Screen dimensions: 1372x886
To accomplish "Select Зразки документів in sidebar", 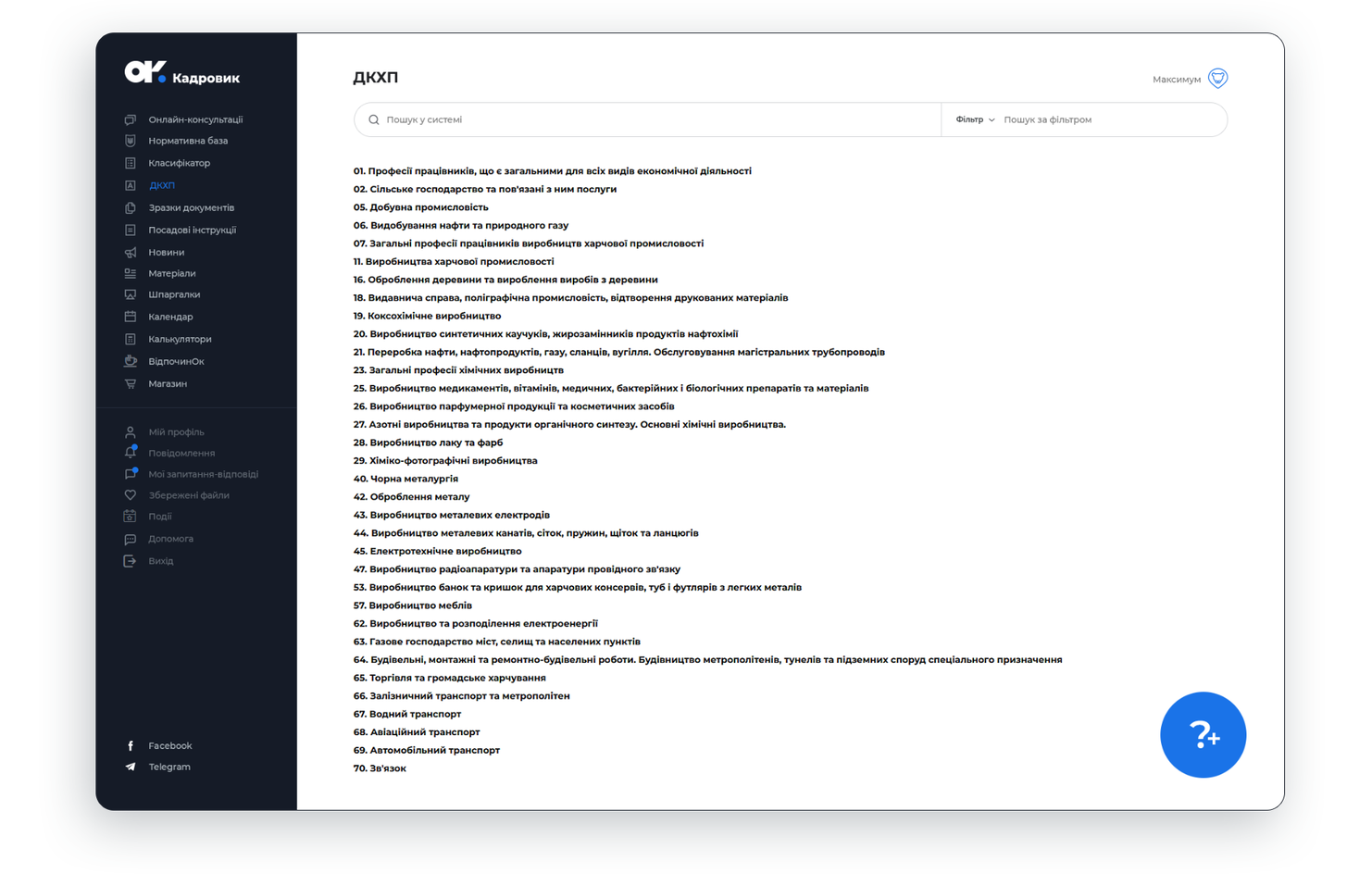I will 192,207.
